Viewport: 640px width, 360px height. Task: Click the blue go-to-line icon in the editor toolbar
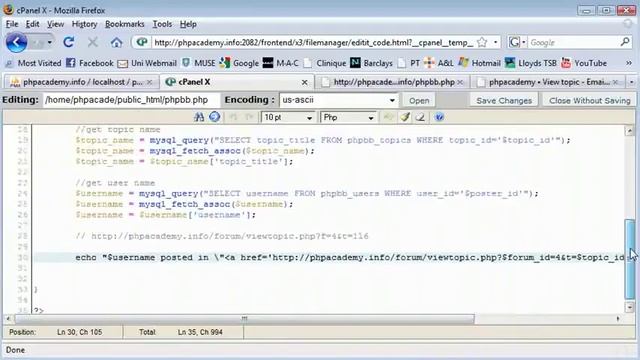pos(215,117)
